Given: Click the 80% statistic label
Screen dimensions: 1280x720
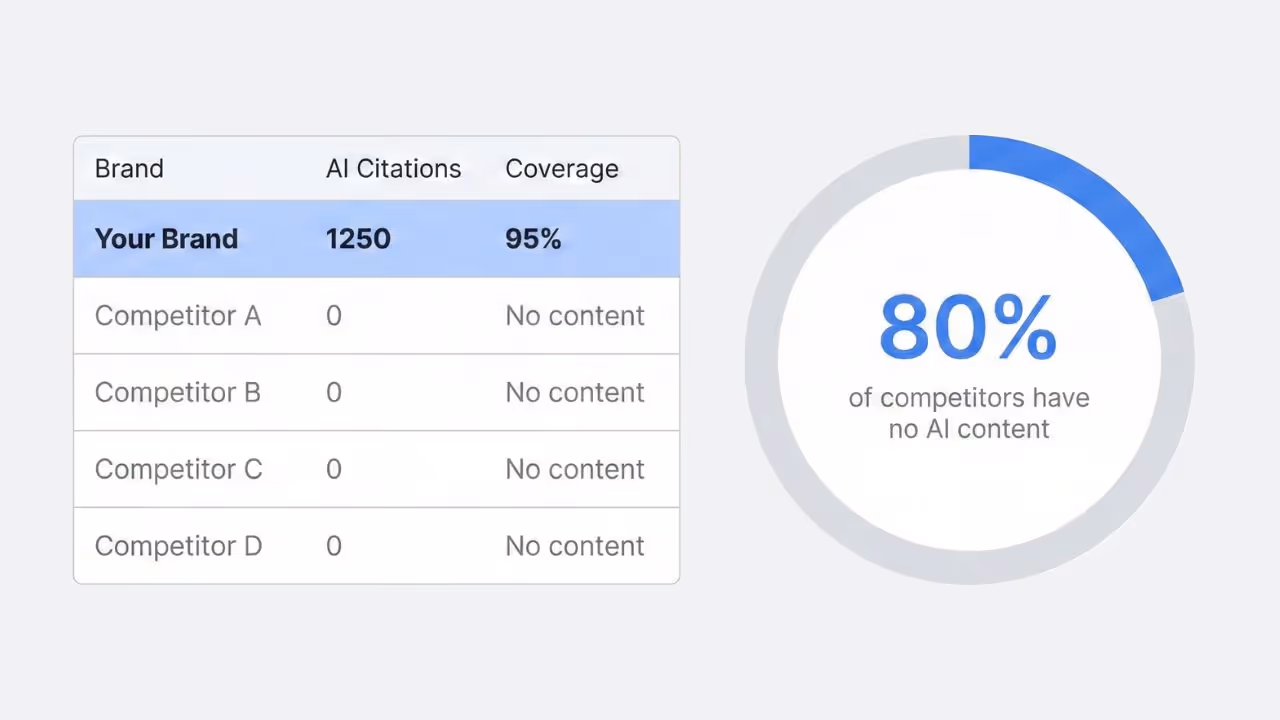Looking at the screenshot, I should (968, 325).
